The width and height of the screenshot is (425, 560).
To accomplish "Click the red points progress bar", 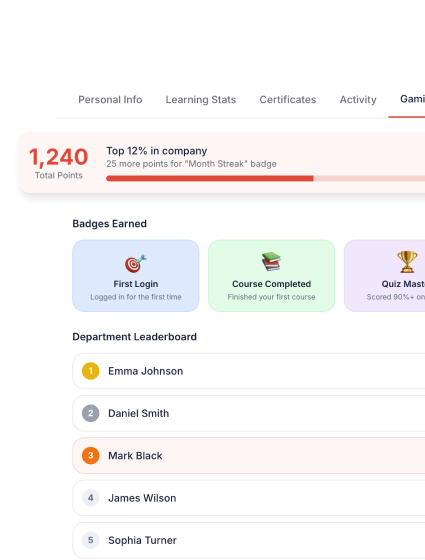I will 265,178.
